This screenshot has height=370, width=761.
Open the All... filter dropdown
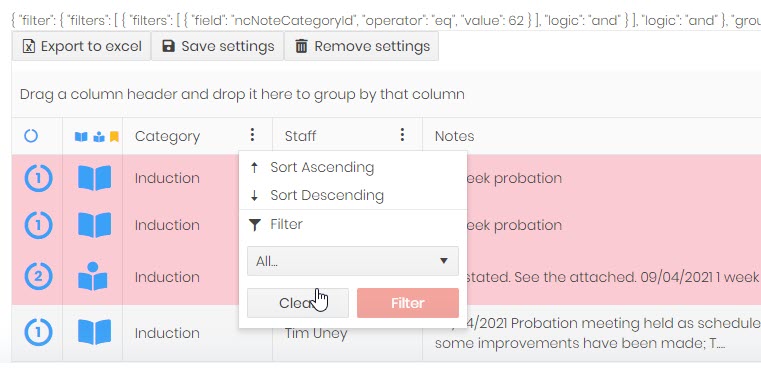click(353, 261)
